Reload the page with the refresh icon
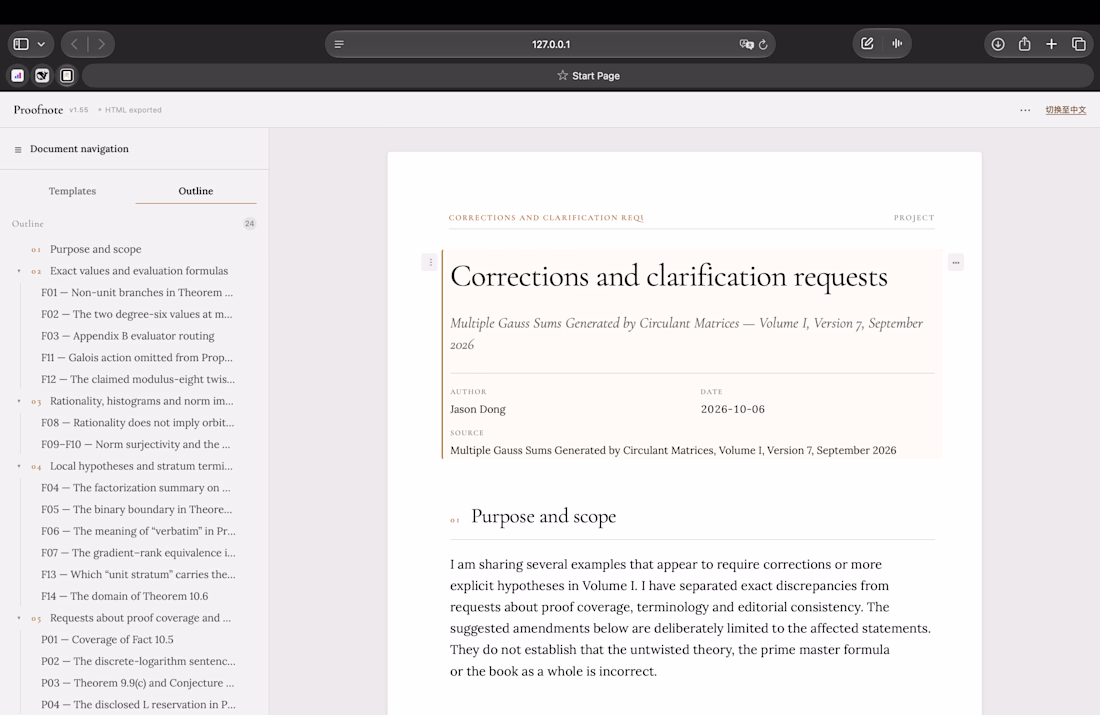The height and width of the screenshot is (715, 1100). [763, 44]
